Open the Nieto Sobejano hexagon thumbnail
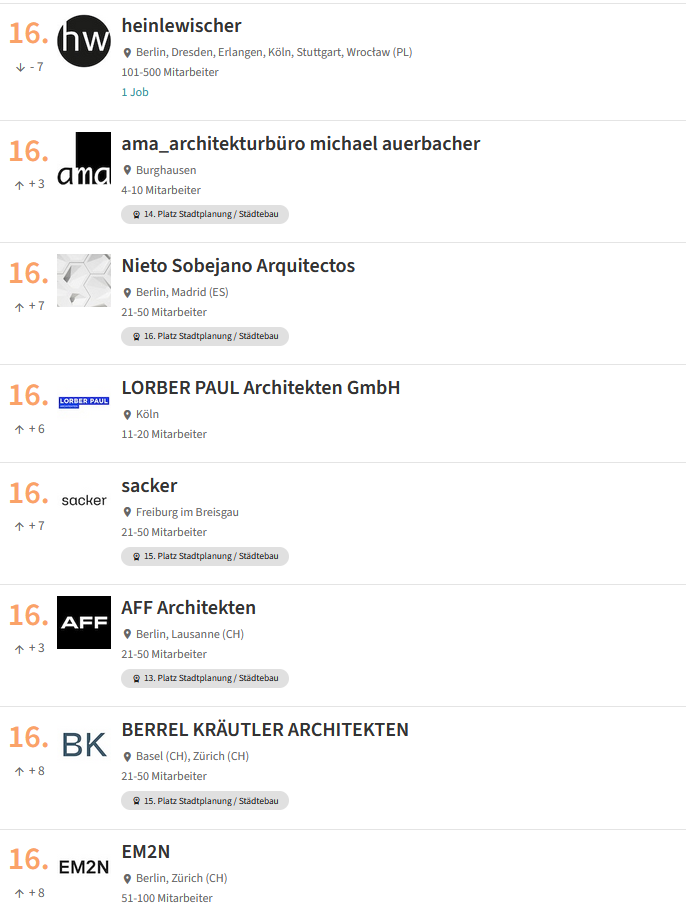686x922 pixels. 84,280
